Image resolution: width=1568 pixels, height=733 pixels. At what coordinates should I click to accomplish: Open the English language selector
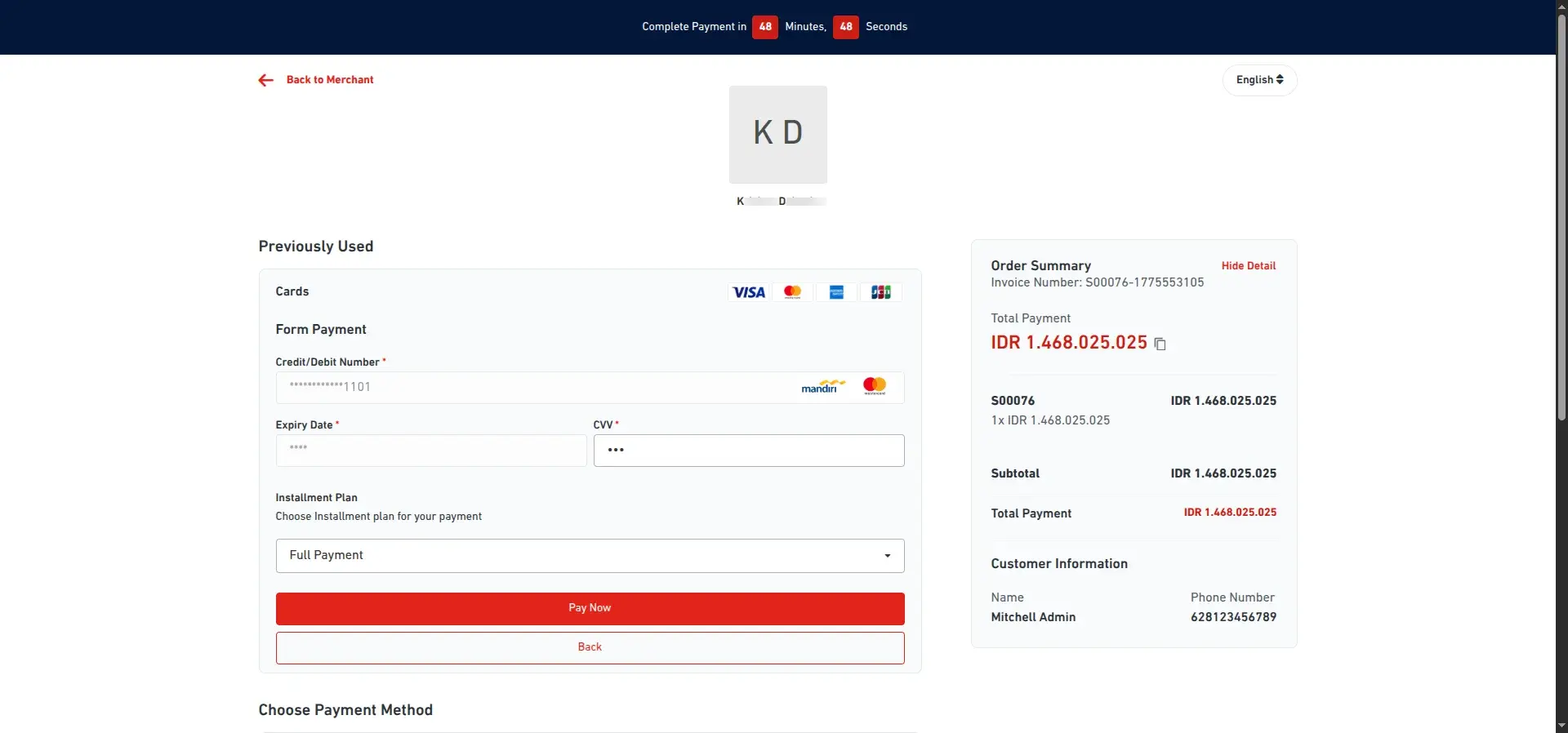pyautogui.click(x=1259, y=80)
